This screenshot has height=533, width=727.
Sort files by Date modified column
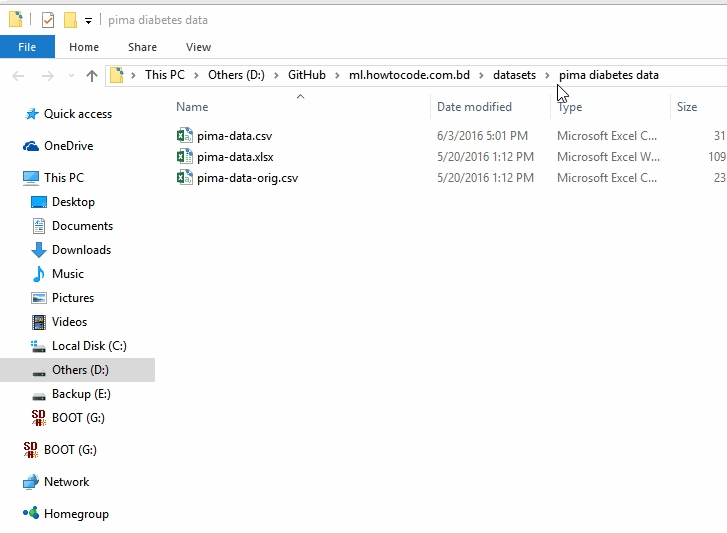[474, 107]
